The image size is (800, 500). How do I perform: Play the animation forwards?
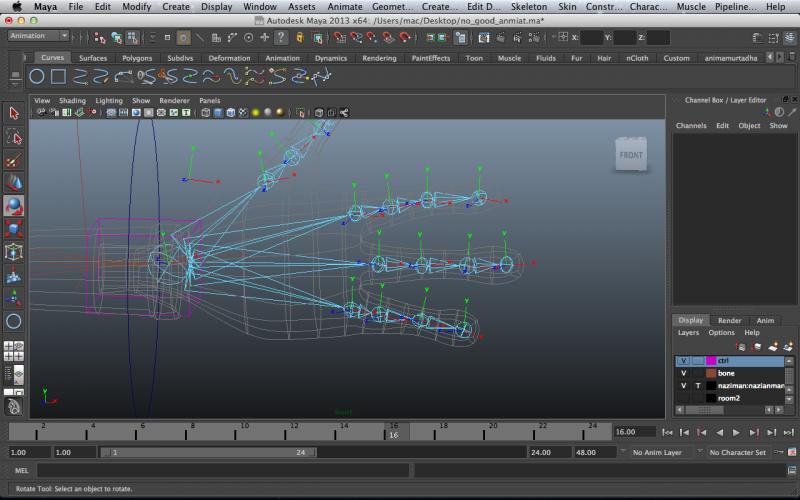click(x=737, y=432)
